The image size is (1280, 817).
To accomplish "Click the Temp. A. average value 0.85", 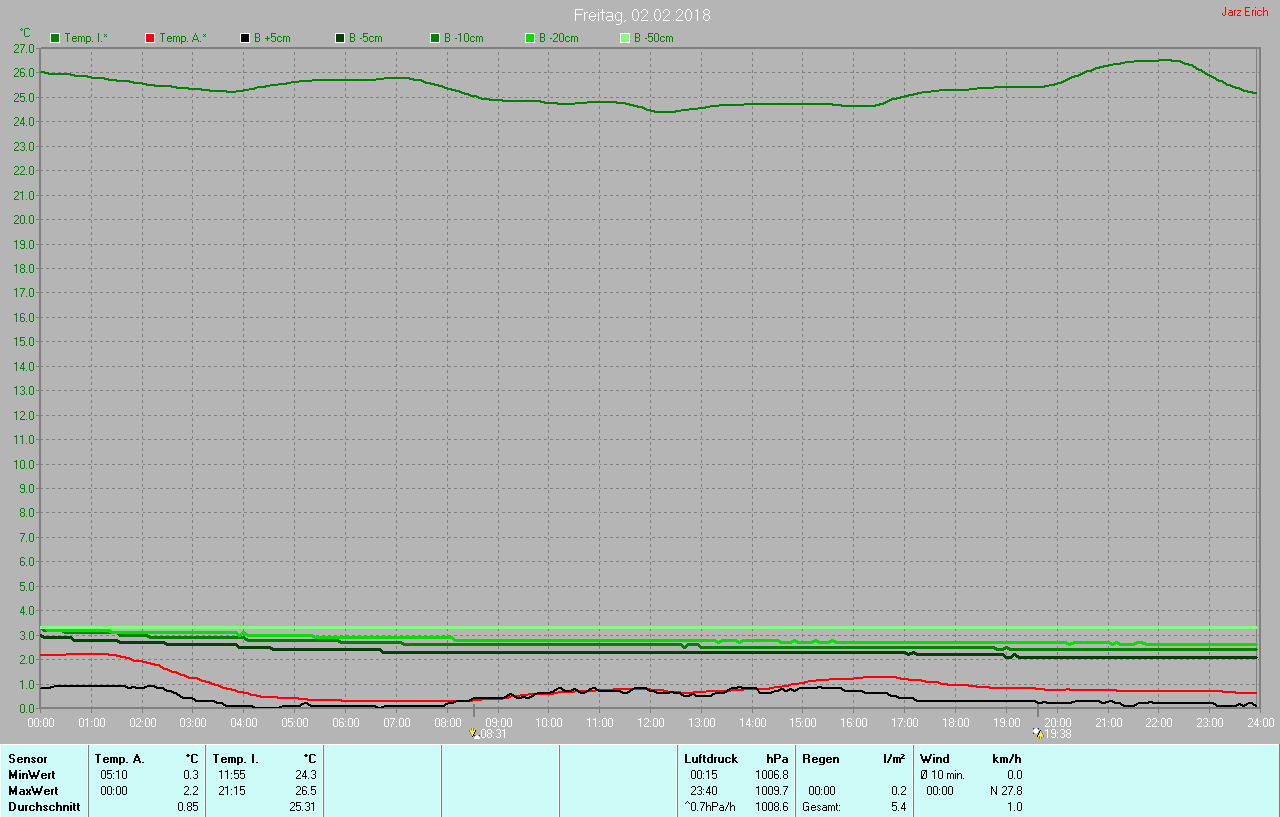I will point(188,807).
